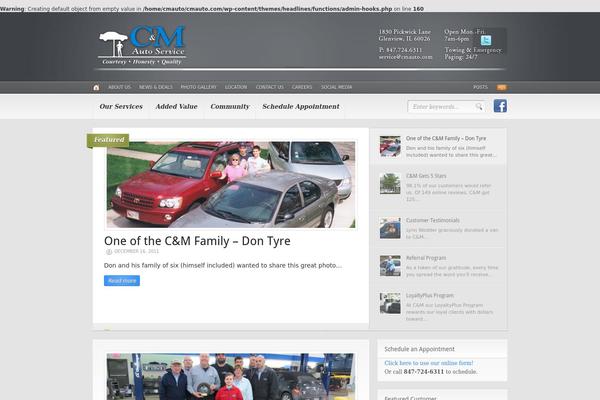Open sidebar link One of the C&M Family – Don Tyre
This screenshot has height=400, width=600.
446,138
